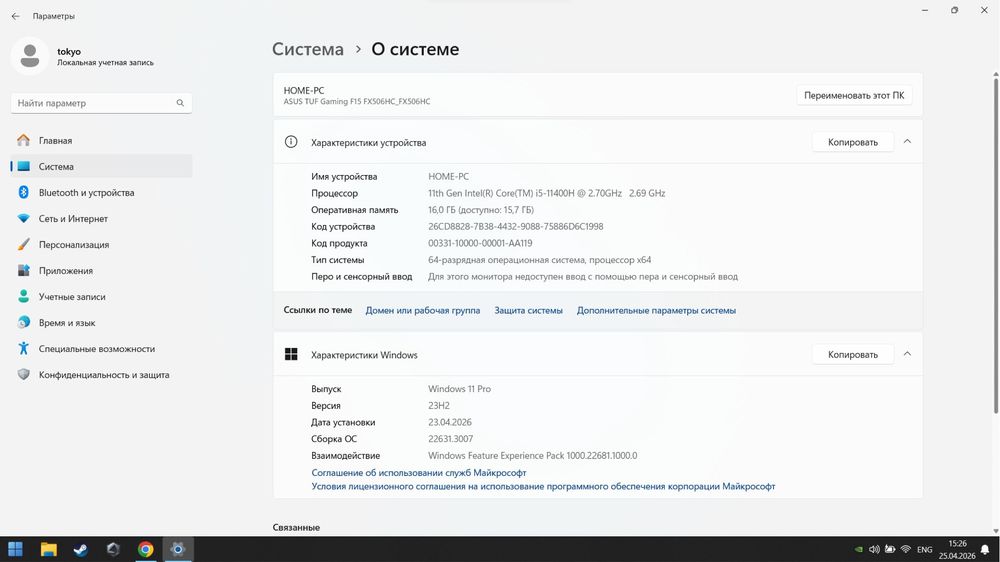This screenshot has width=1000, height=562.
Task: Select the version value 23H2
Action: tap(439, 406)
